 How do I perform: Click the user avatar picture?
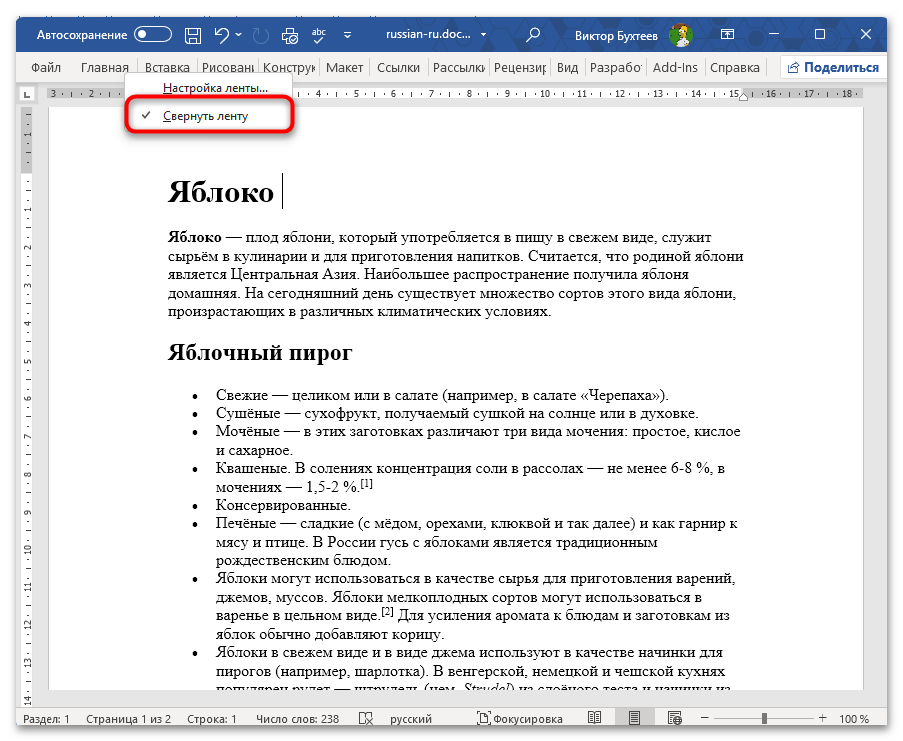(x=681, y=35)
